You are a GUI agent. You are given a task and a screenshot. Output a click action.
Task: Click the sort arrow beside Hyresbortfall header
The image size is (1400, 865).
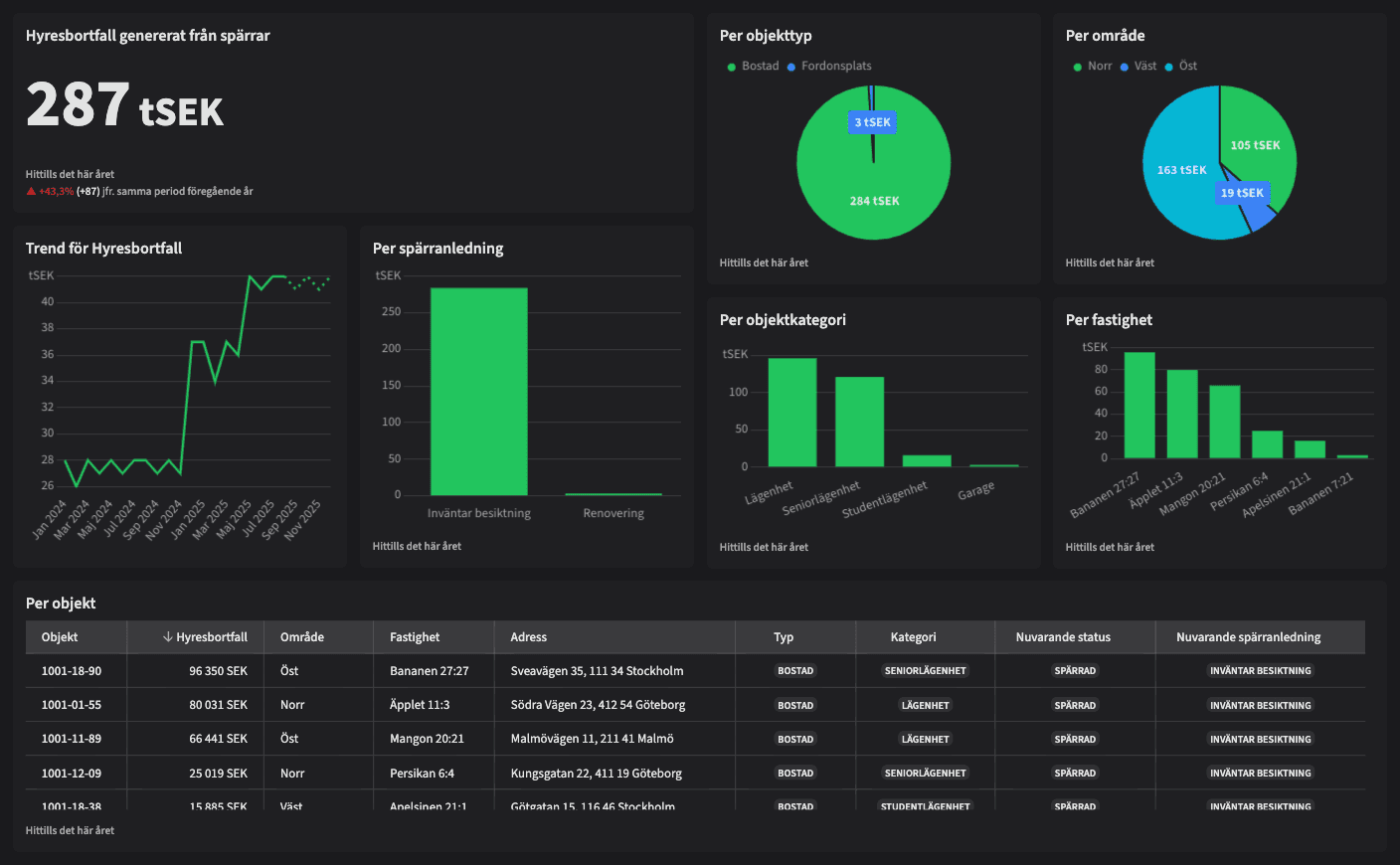167,637
